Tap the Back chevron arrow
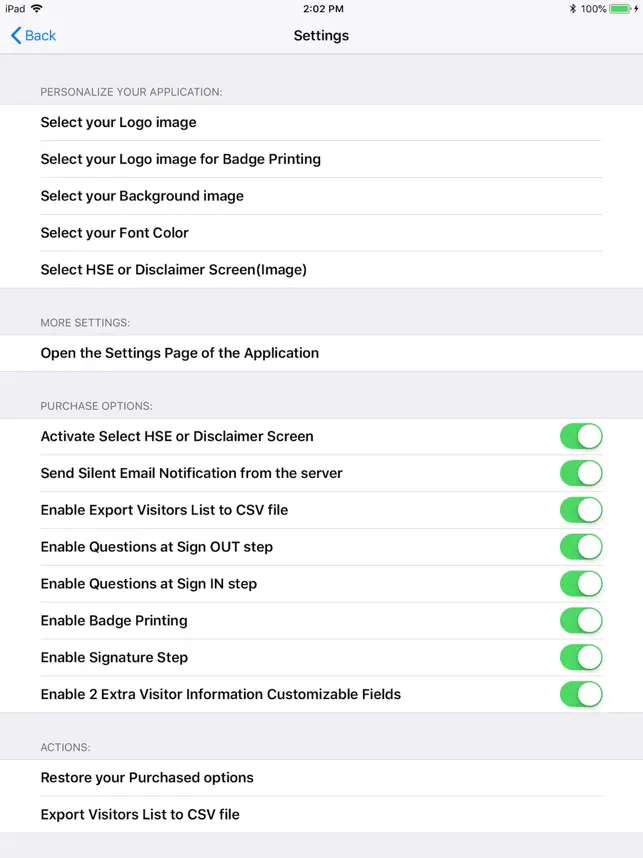643x858 pixels. coord(16,36)
